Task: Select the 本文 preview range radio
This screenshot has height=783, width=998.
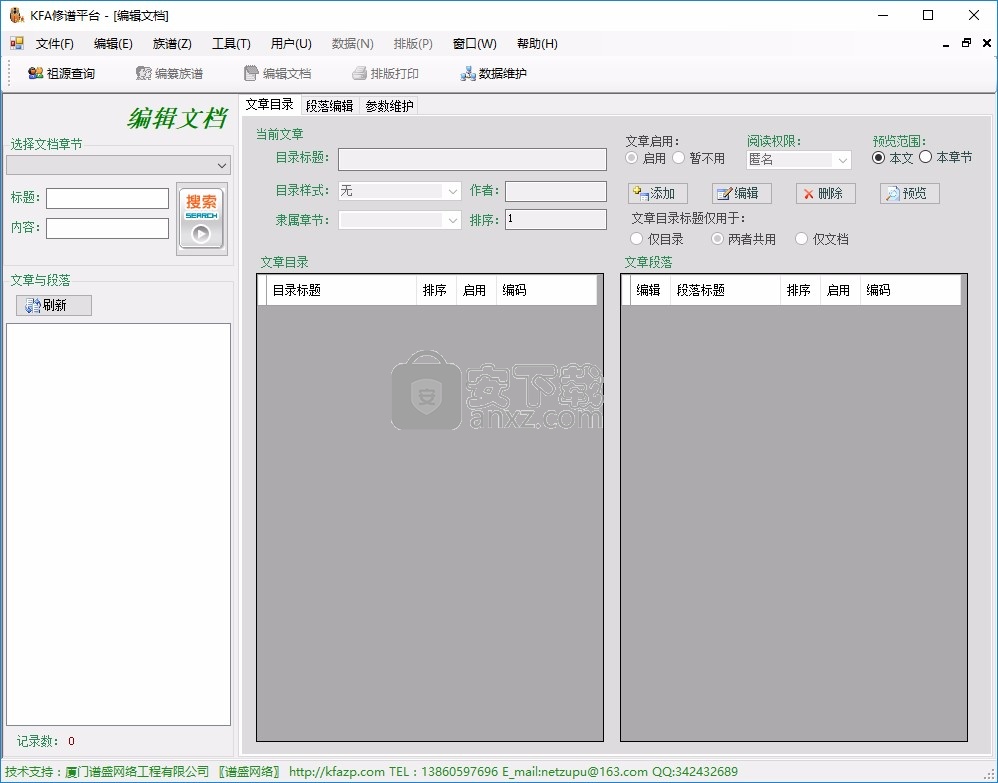Action: [x=878, y=158]
